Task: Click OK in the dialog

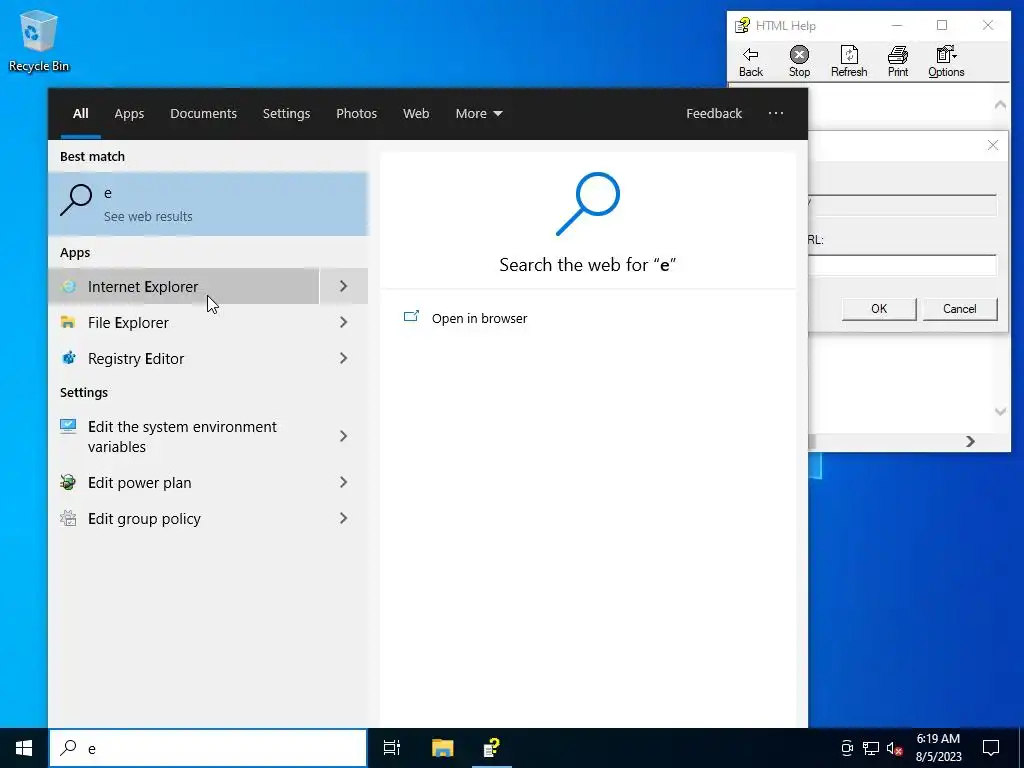Action: (879, 309)
